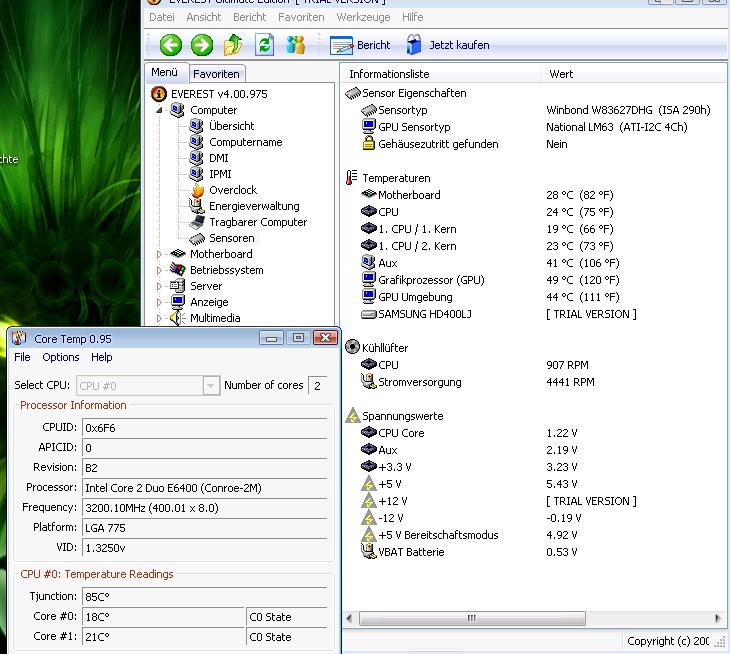
Task: Click the Betriebssystem Windows flag icon
Action: pyautogui.click(x=177, y=270)
